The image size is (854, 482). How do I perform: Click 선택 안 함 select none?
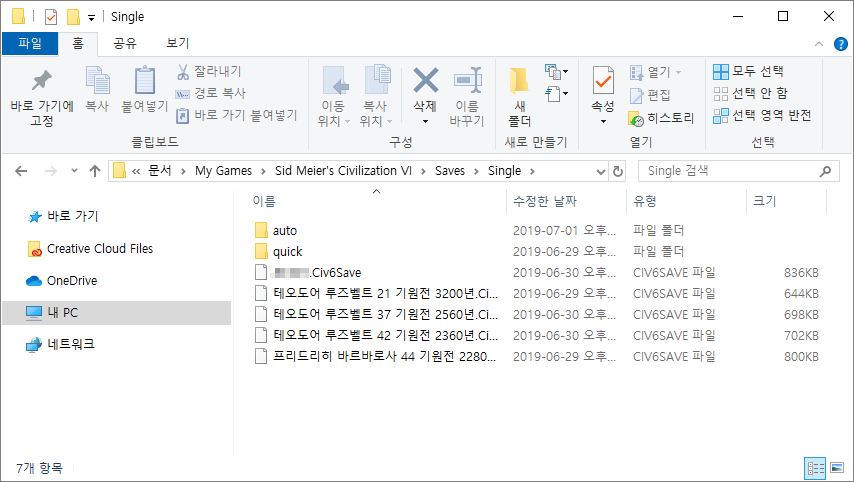[751, 94]
